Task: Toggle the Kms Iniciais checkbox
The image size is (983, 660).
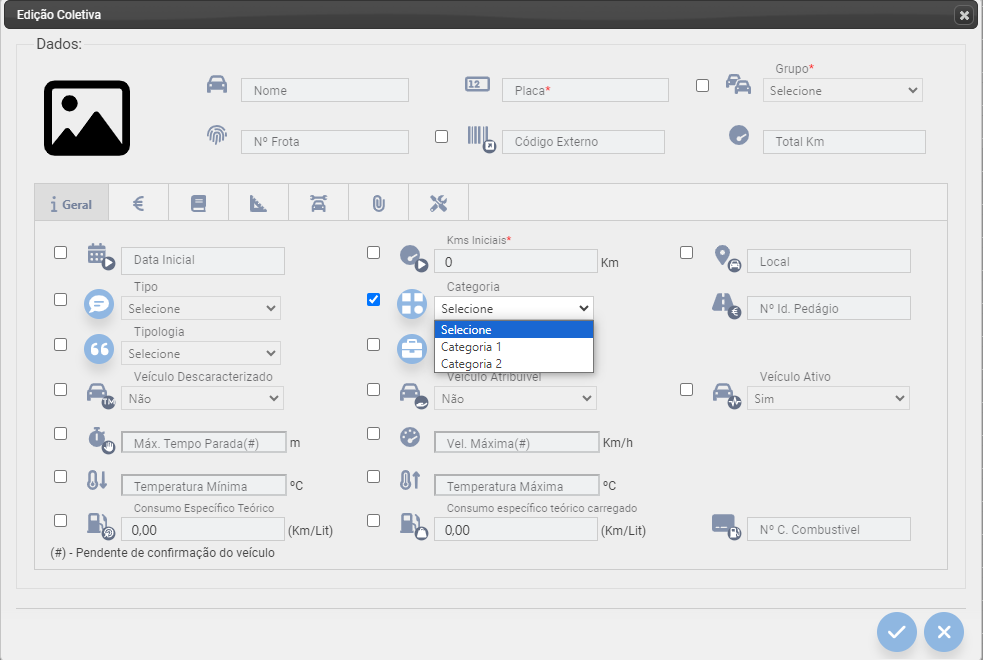Action: [373, 252]
